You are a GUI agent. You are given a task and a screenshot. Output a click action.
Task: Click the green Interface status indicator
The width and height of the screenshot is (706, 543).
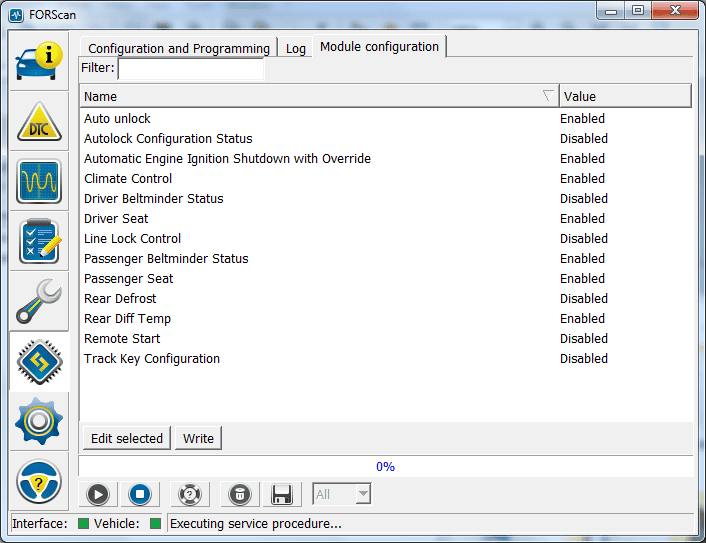click(83, 523)
